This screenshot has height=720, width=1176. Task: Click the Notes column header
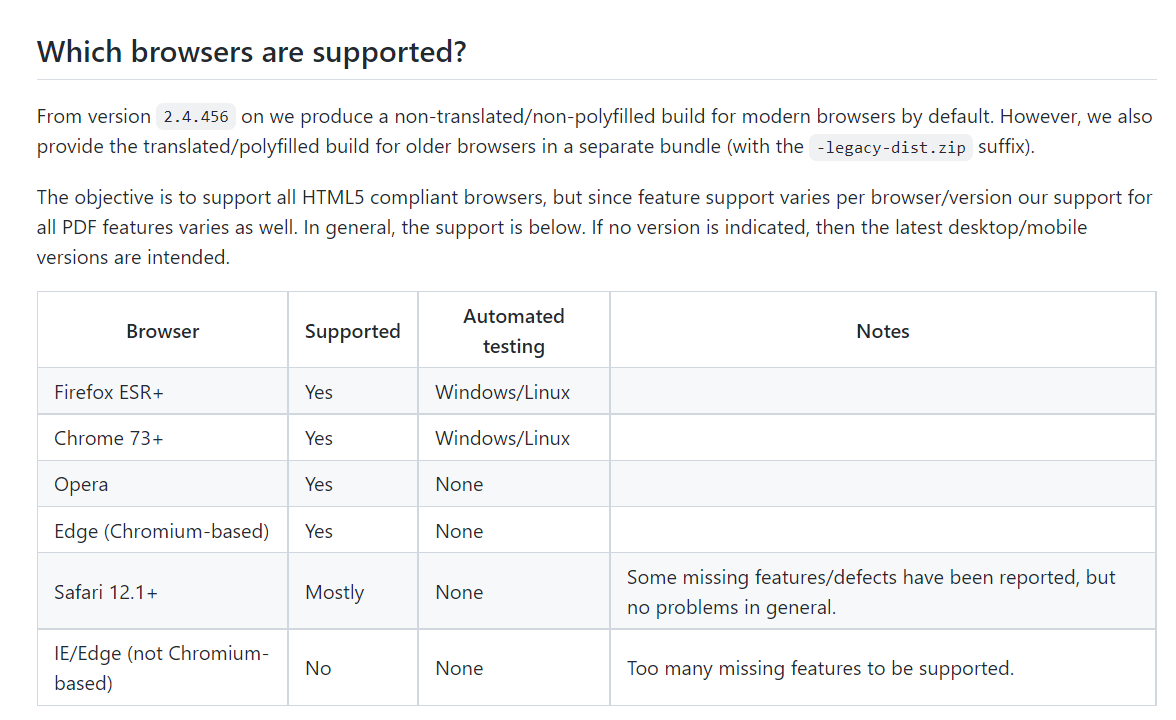coord(882,331)
